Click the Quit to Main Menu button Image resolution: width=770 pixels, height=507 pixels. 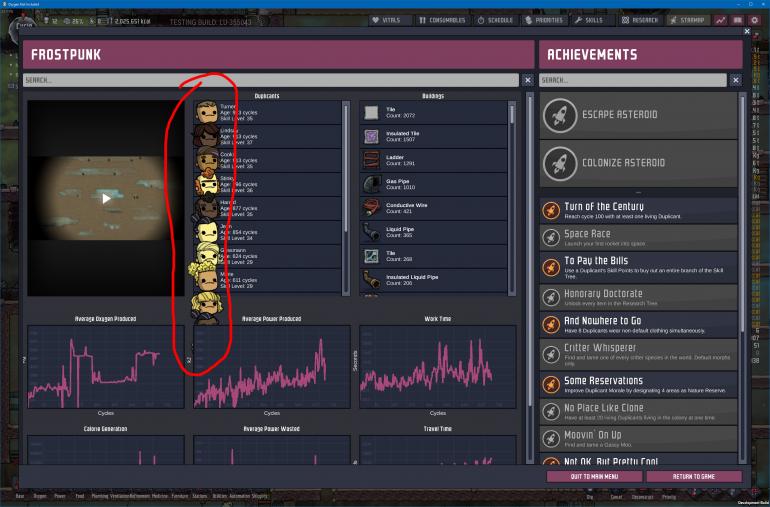point(594,477)
